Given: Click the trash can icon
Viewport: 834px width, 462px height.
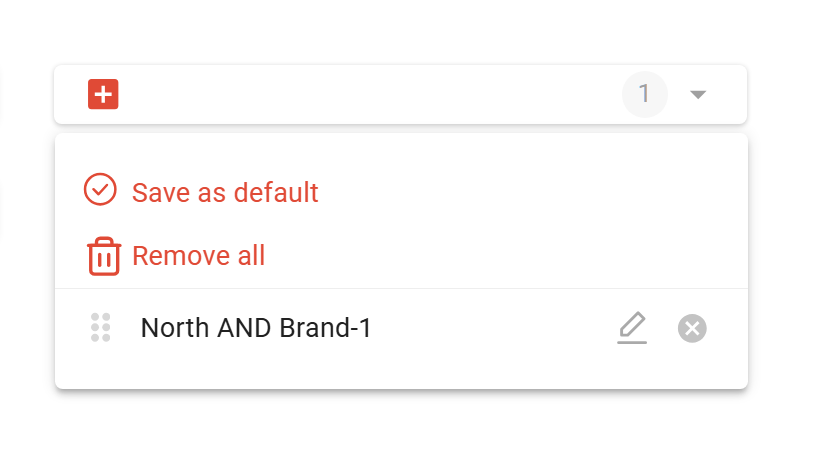Looking at the screenshot, I should (x=104, y=256).
